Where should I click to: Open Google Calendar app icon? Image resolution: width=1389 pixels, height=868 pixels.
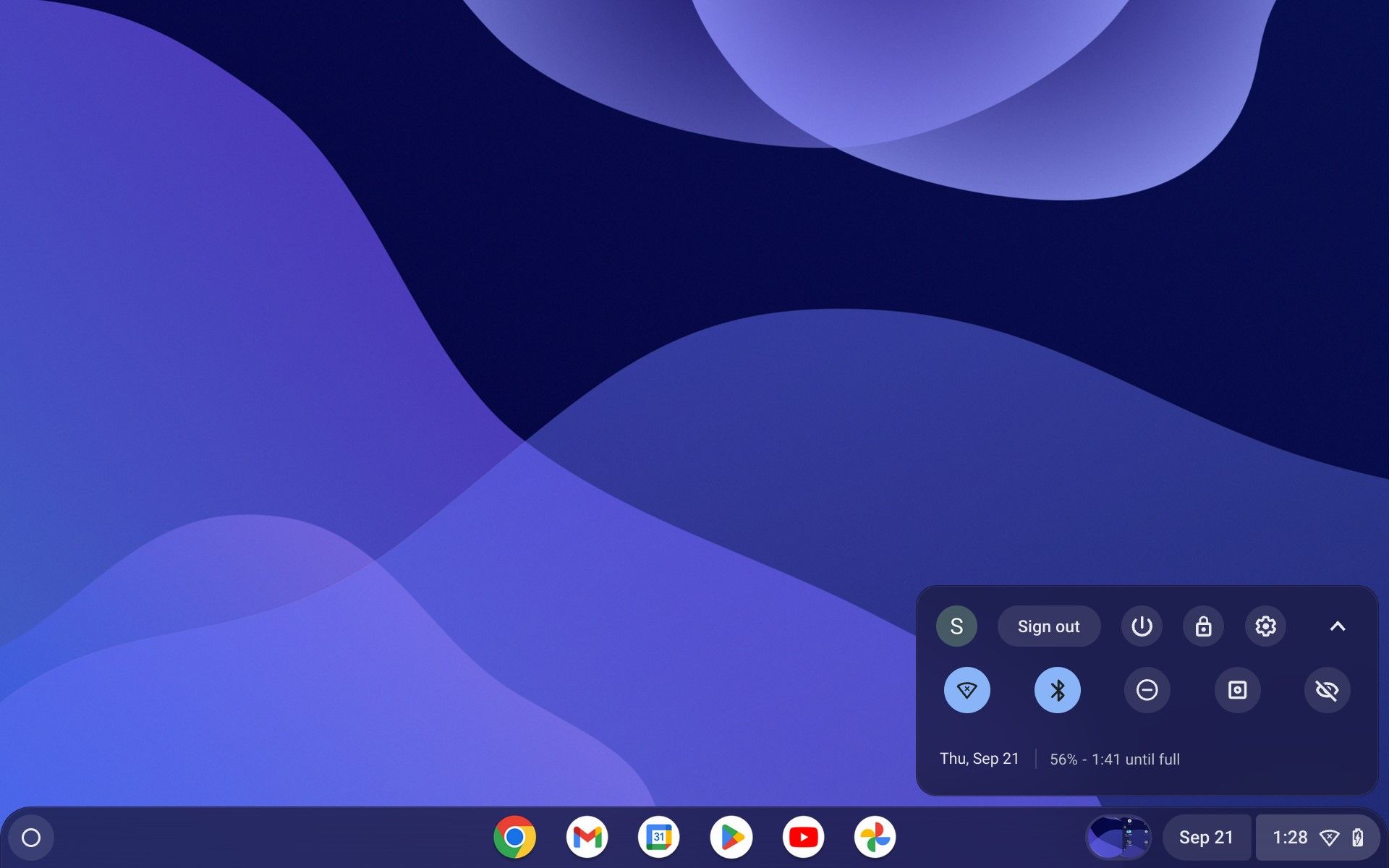point(658,837)
